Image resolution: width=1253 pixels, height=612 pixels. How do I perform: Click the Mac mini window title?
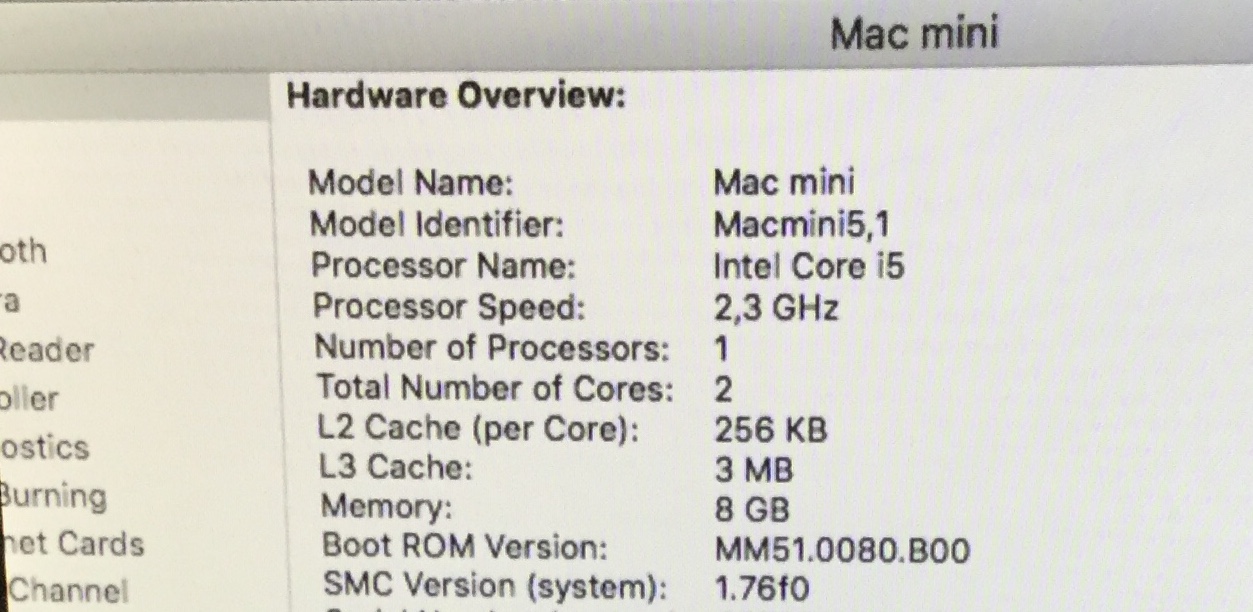click(x=914, y=34)
